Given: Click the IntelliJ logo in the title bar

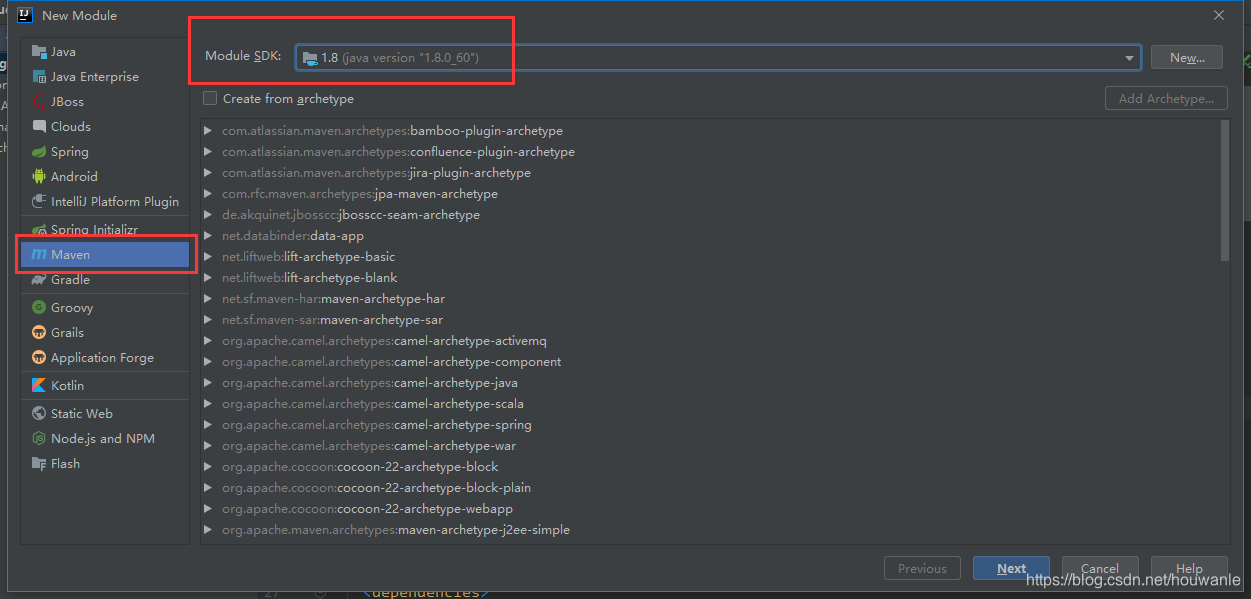Looking at the screenshot, I should pyautogui.click(x=26, y=15).
